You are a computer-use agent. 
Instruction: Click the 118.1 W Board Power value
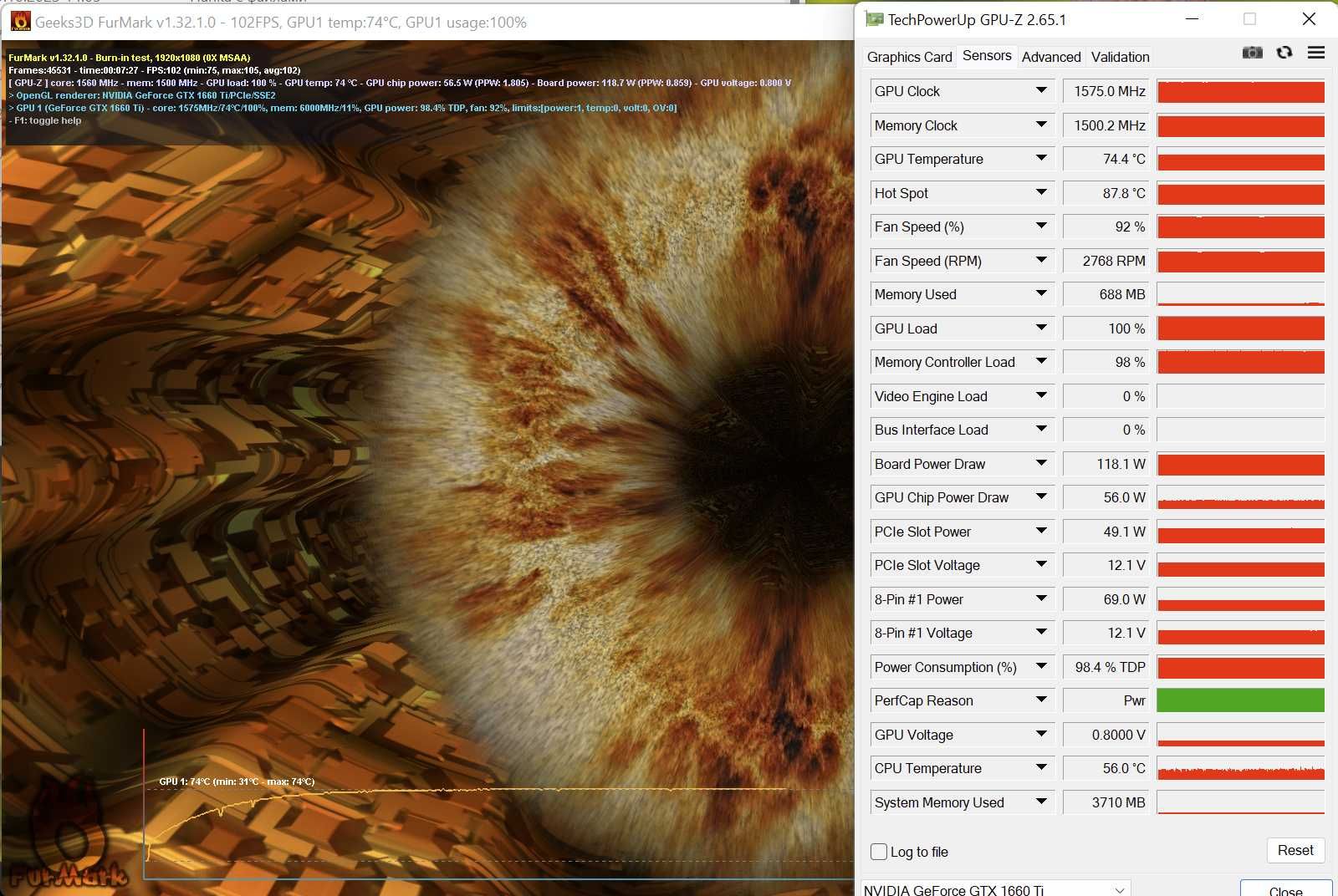(x=1106, y=464)
